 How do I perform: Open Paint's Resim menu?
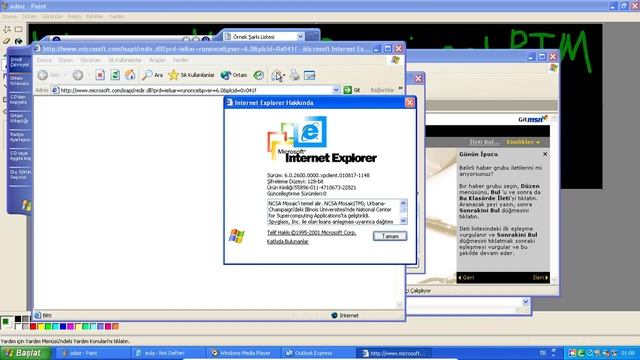click(x=74, y=16)
